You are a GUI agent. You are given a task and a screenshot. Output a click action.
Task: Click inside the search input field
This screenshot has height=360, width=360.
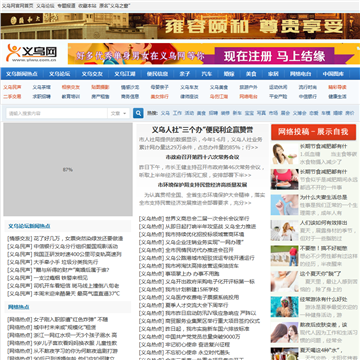57,113
